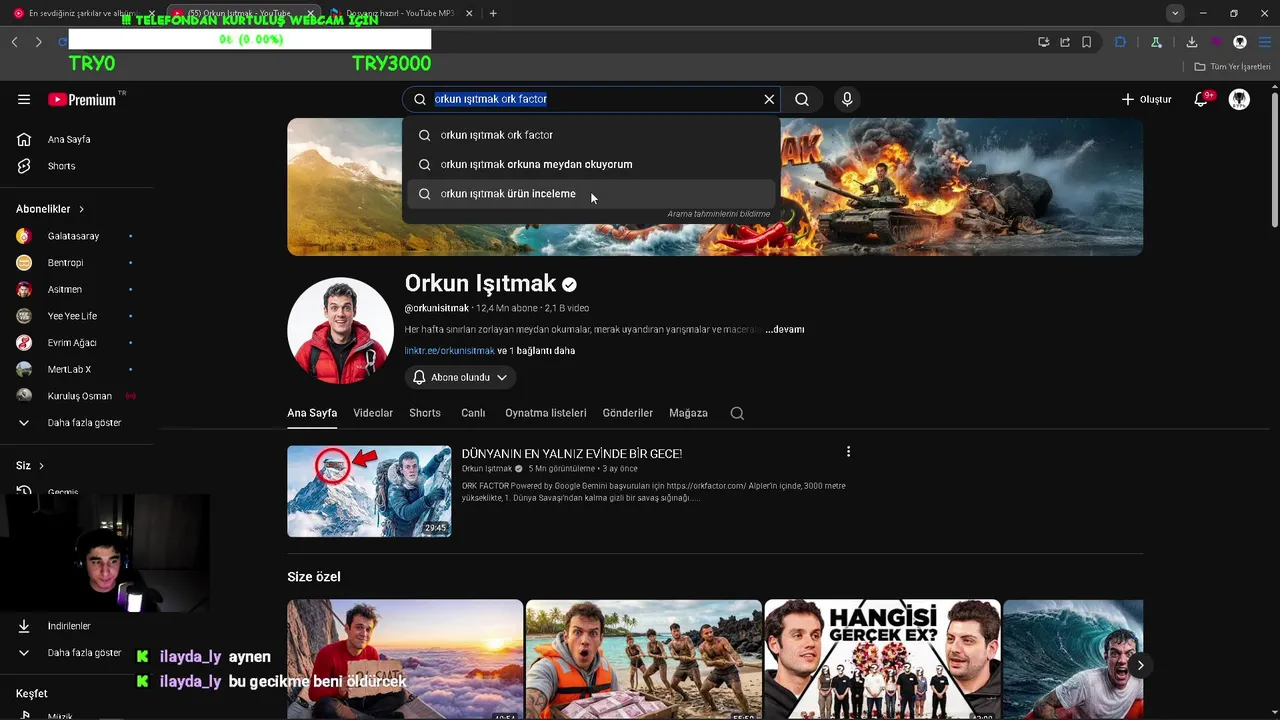Clear the search box with the X
The width and height of the screenshot is (1280, 720).
769,99
